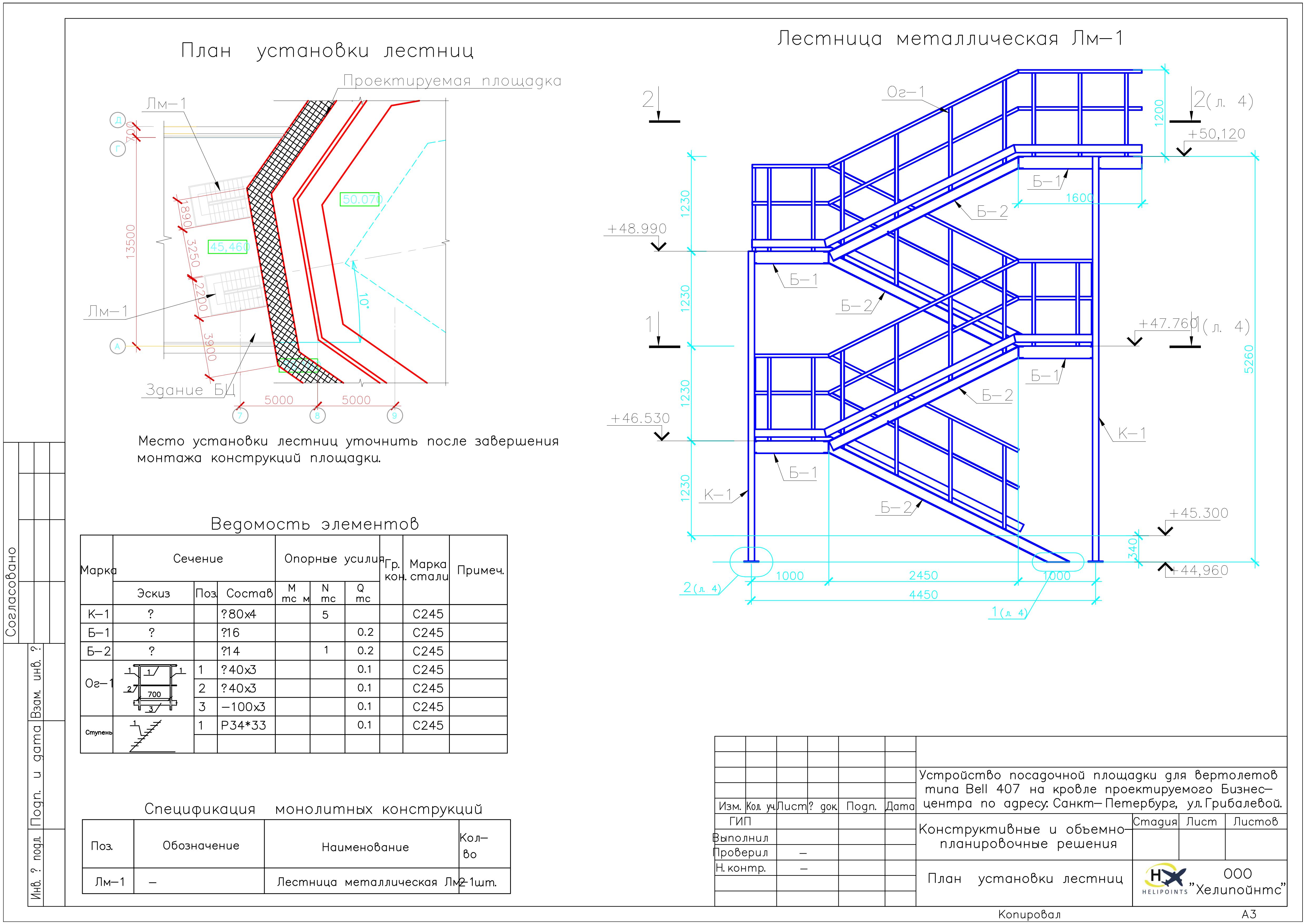Click the 'А3' sheet format label

point(1249,914)
